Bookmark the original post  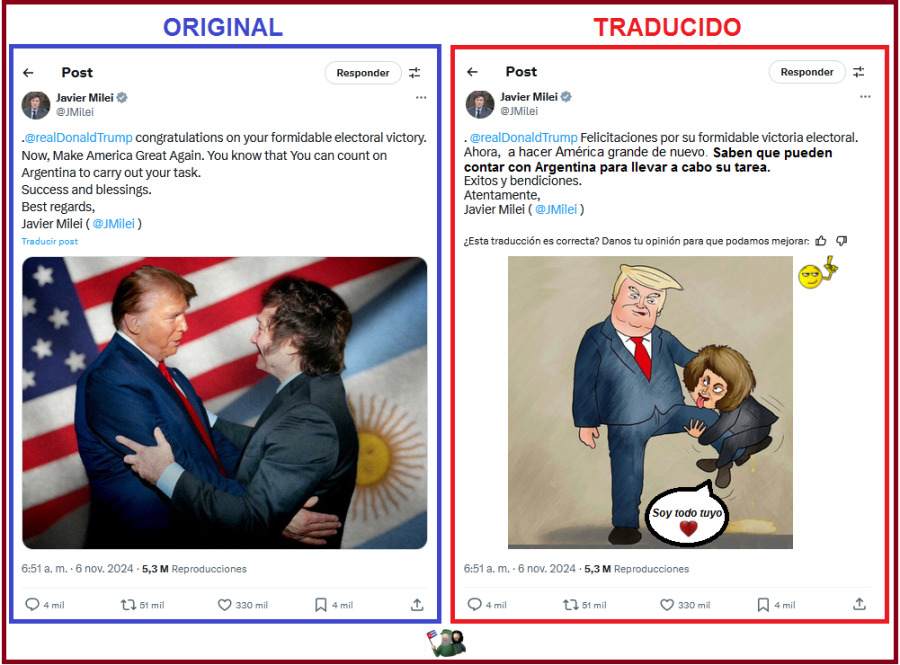(x=321, y=605)
